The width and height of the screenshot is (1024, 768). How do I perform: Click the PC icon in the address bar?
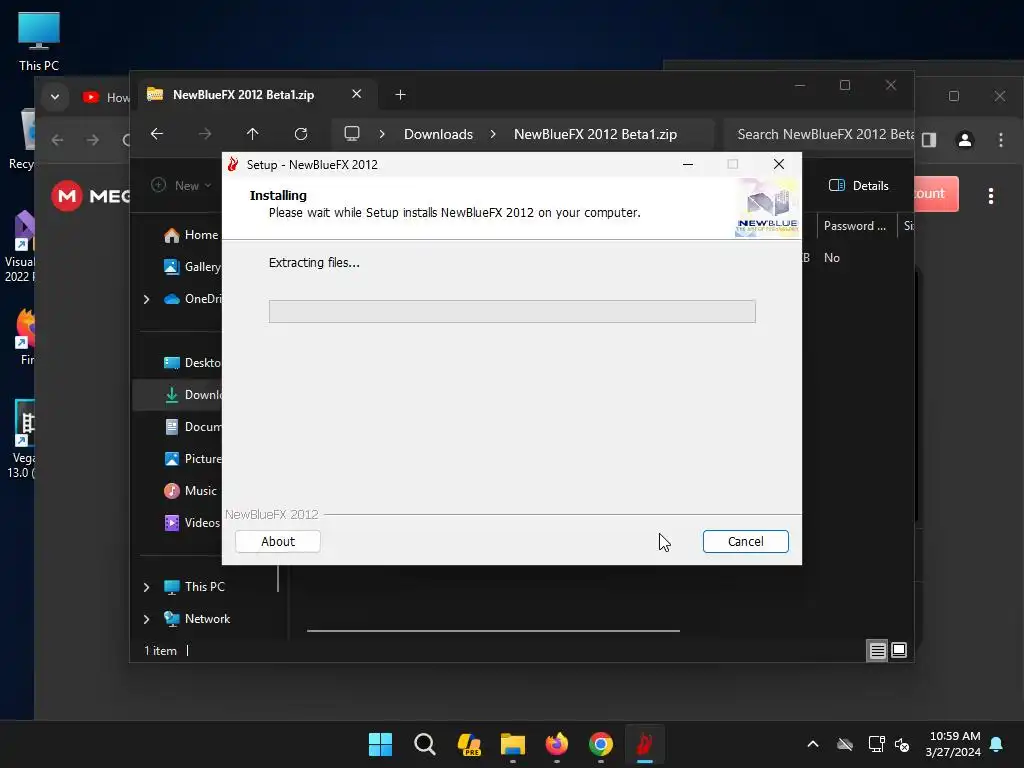(x=352, y=134)
